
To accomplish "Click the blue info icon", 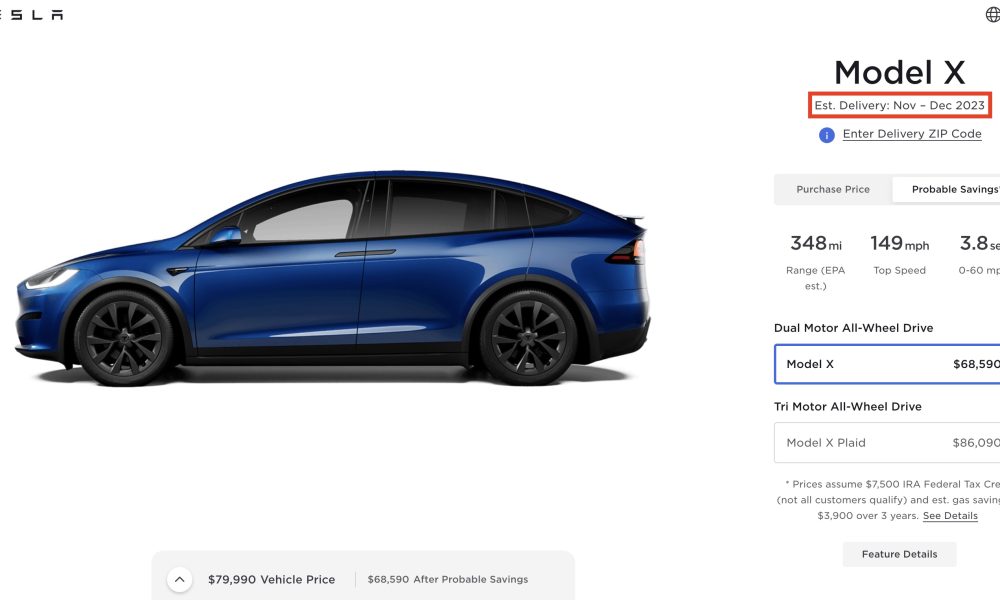I will (x=827, y=135).
